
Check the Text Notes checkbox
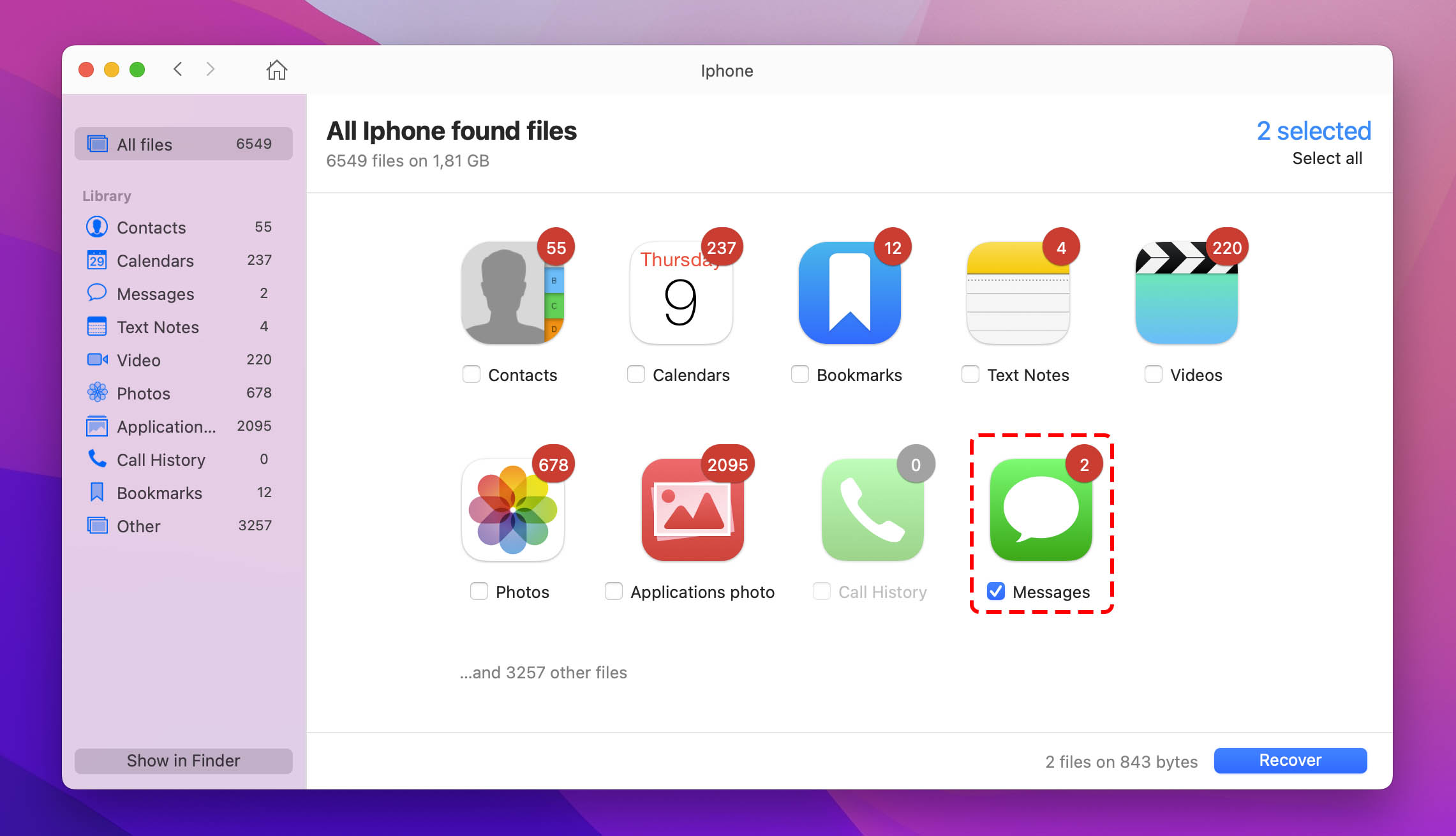point(970,374)
